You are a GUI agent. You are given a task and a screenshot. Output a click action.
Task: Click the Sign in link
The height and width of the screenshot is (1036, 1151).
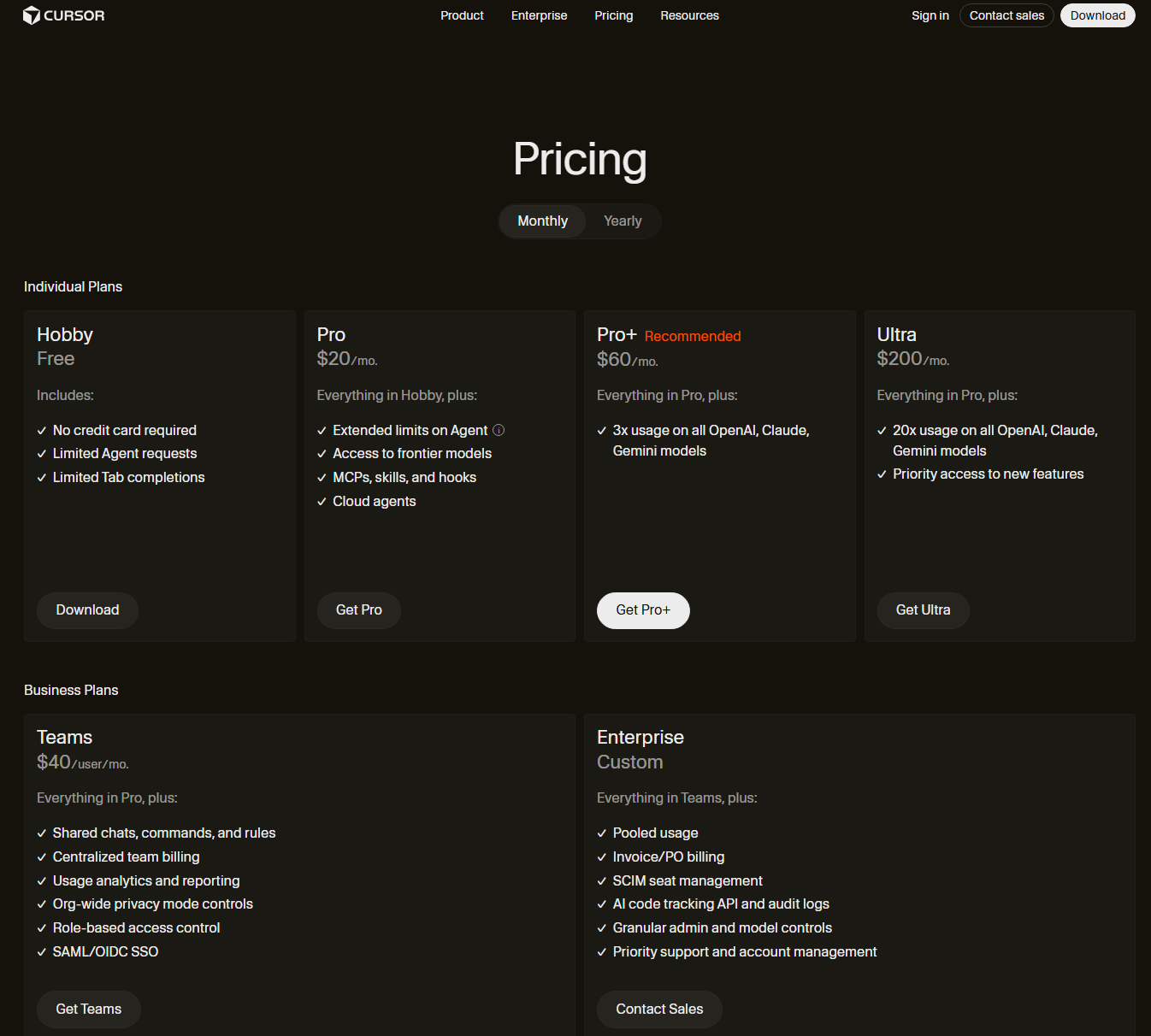point(930,15)
